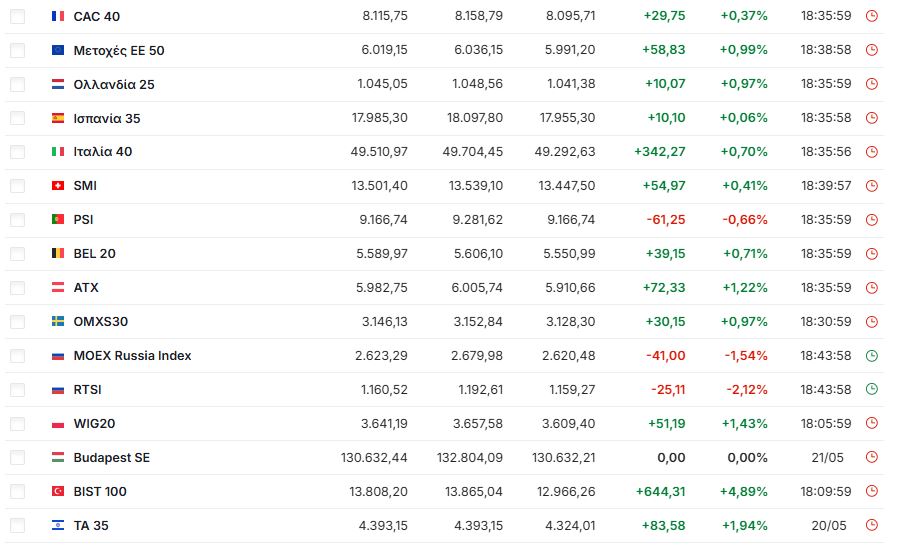
Task: Check the box for TA 35
Action: coord(17,525)
